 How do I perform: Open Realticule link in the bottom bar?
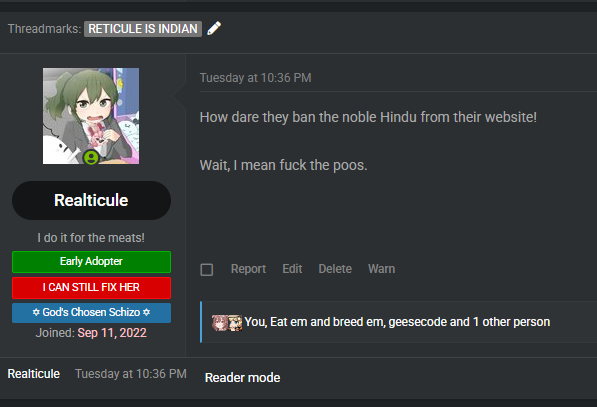pos(34,374)
